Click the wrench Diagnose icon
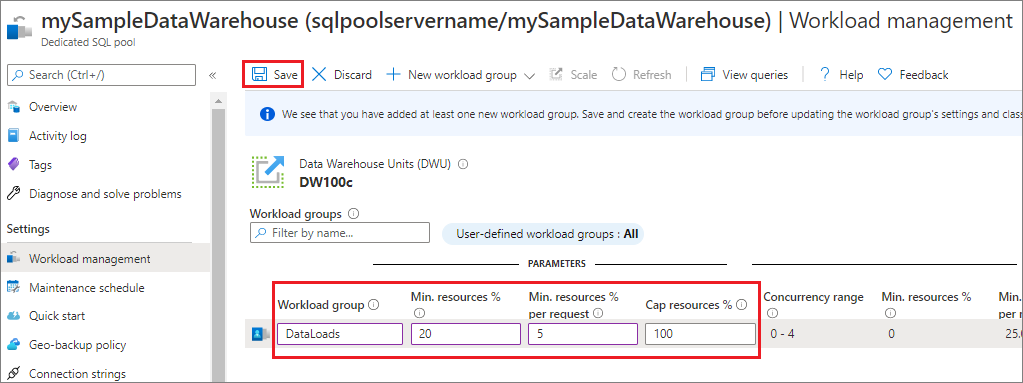The image size is (1023, 383). coord(14,194)
